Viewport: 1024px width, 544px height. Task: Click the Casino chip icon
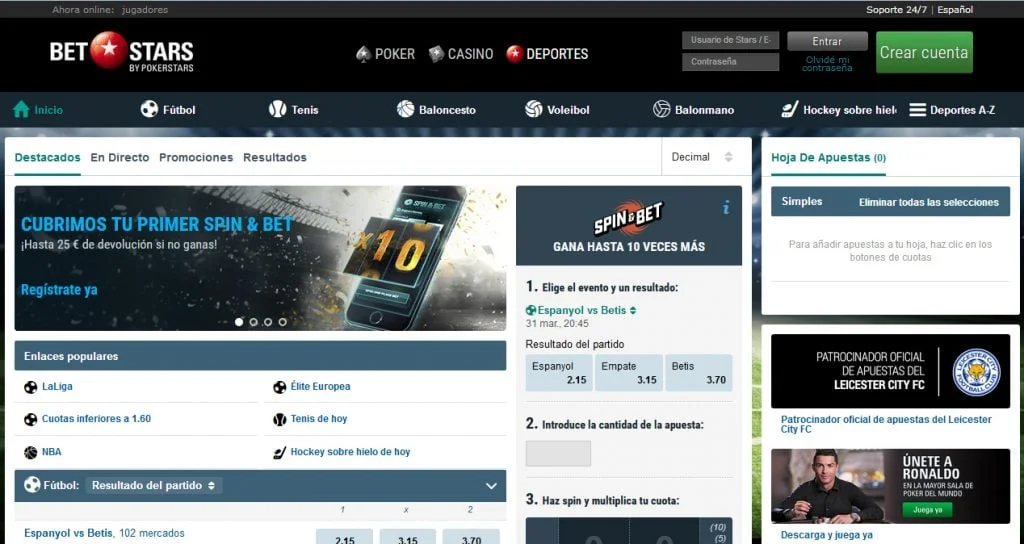[x=436, y=54]
